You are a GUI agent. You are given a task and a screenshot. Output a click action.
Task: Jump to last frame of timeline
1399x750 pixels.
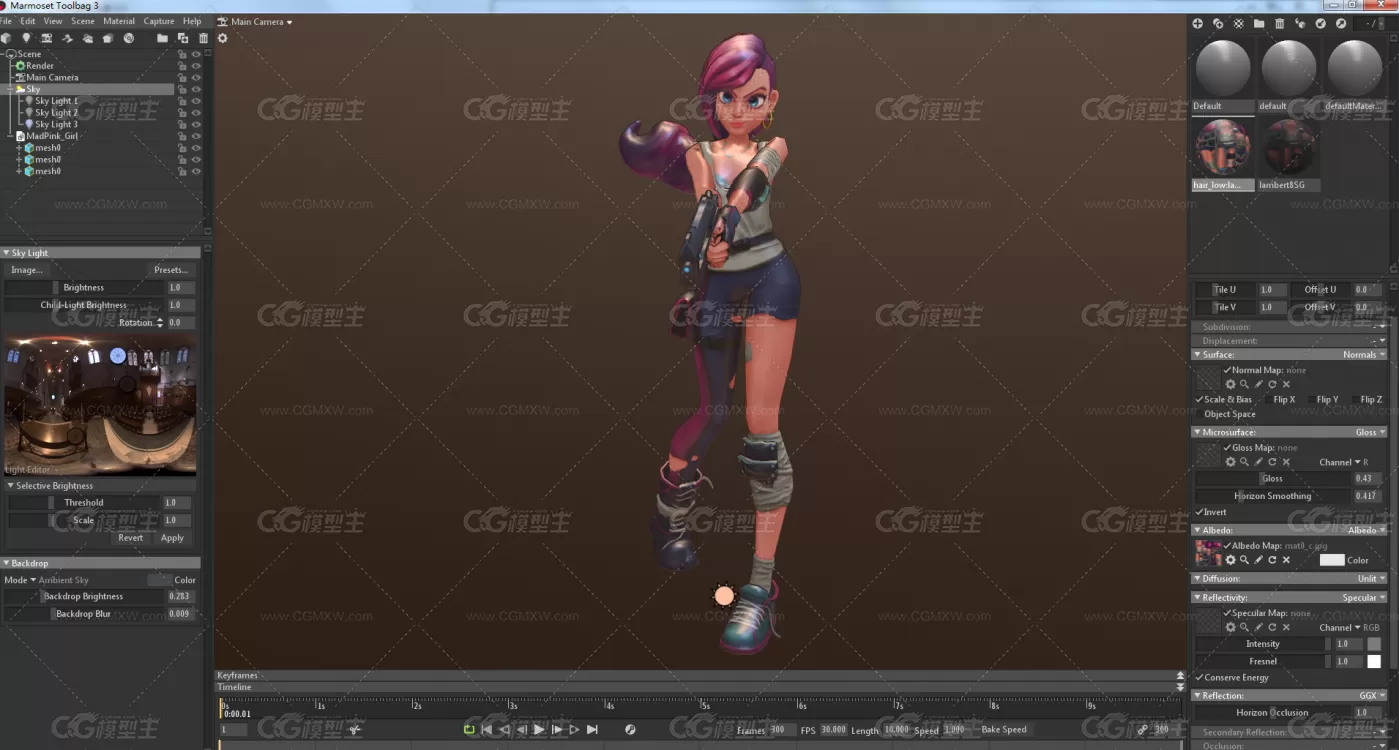(592, 730)
